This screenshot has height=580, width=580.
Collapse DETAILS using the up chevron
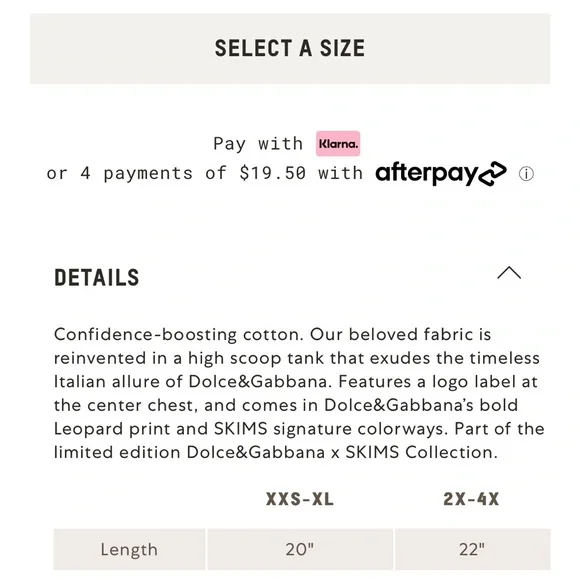tap(509, 273)
